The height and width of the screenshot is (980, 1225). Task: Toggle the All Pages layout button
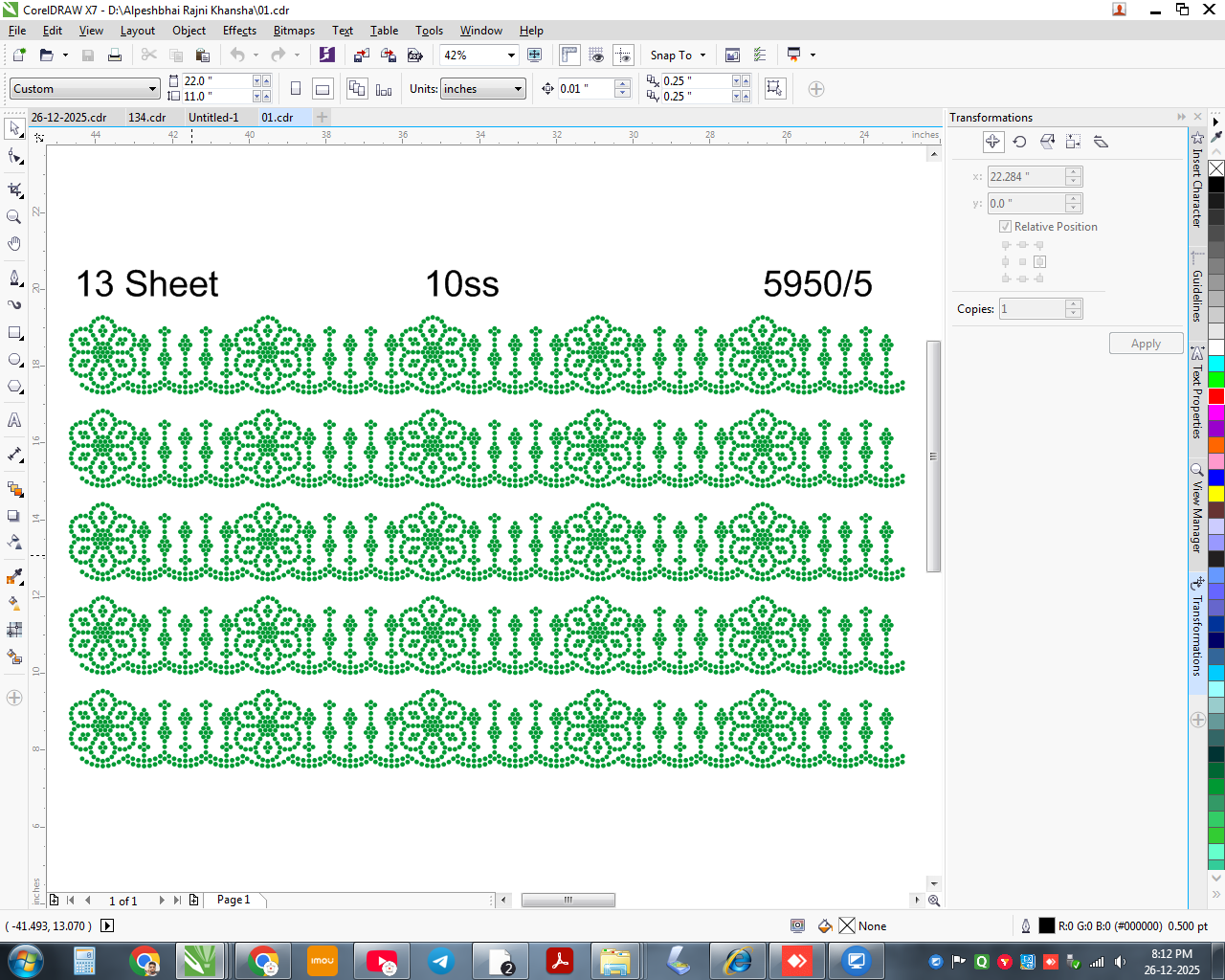coord(357,89)
